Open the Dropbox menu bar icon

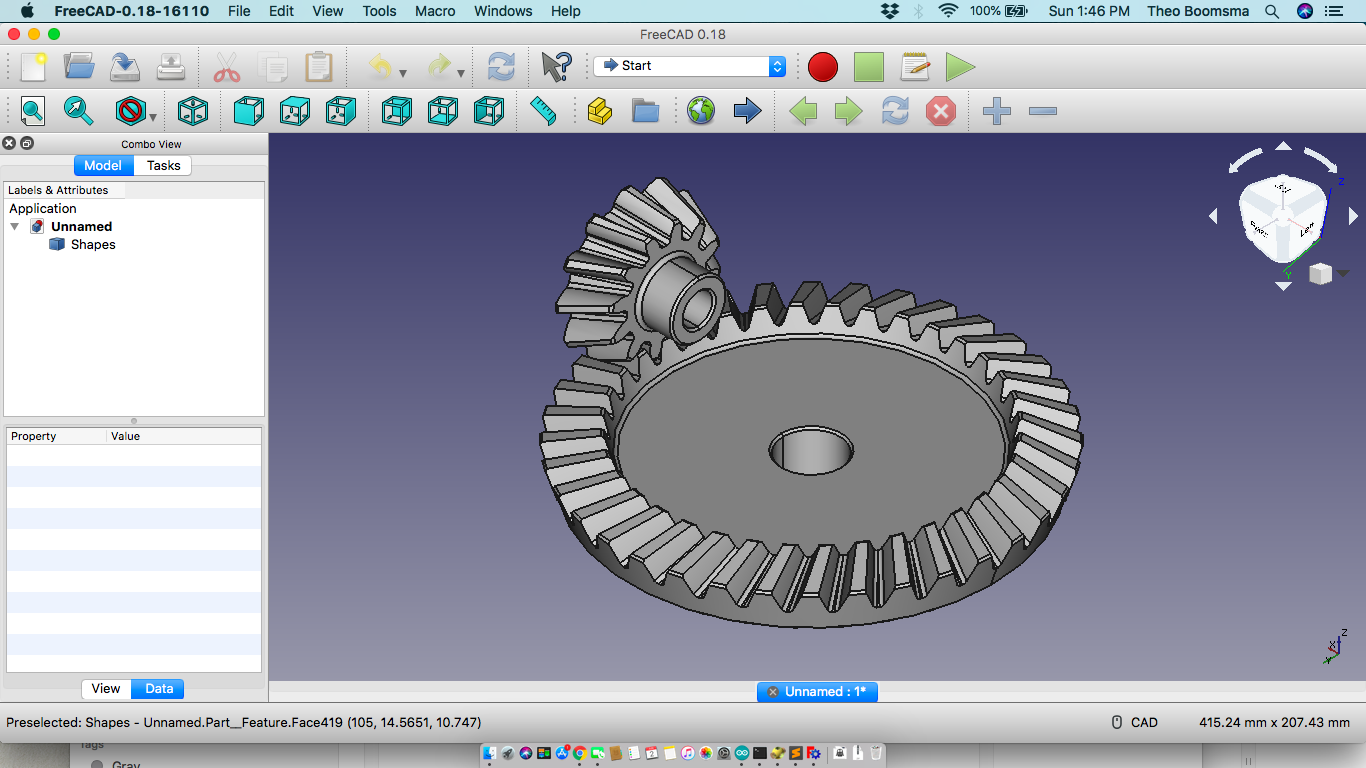point(891,11)
